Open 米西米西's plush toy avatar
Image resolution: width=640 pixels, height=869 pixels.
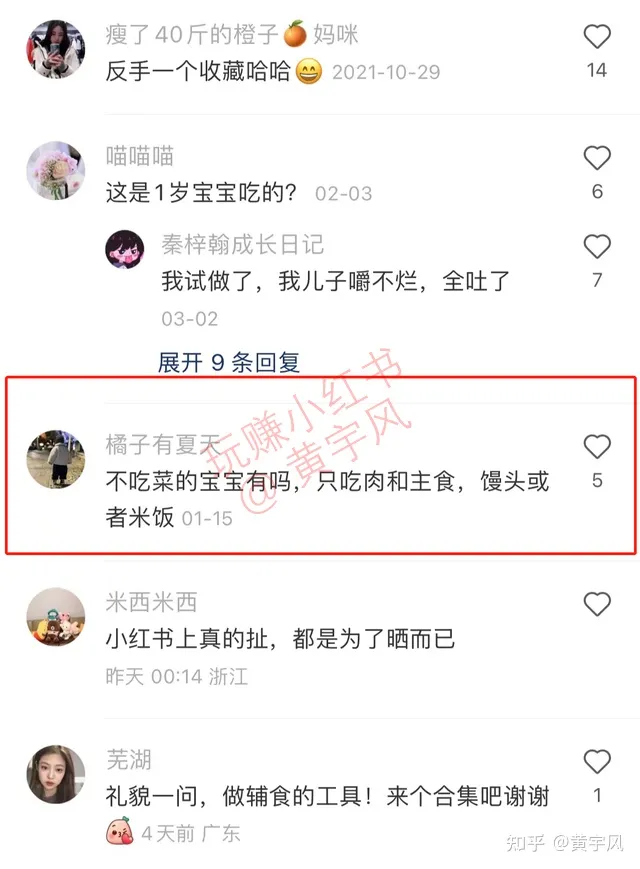click(x=56, y=617)
